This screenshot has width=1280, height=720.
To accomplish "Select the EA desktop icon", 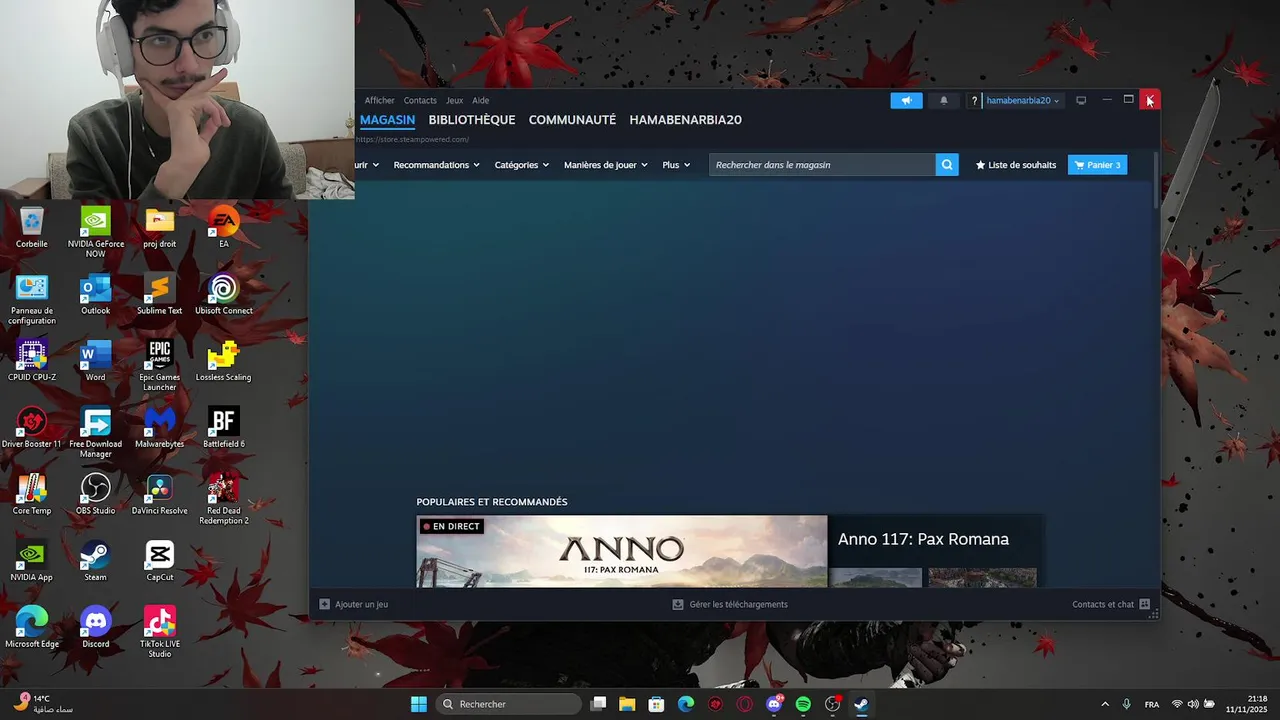I will pyautogui.click(x=224, y=228).
